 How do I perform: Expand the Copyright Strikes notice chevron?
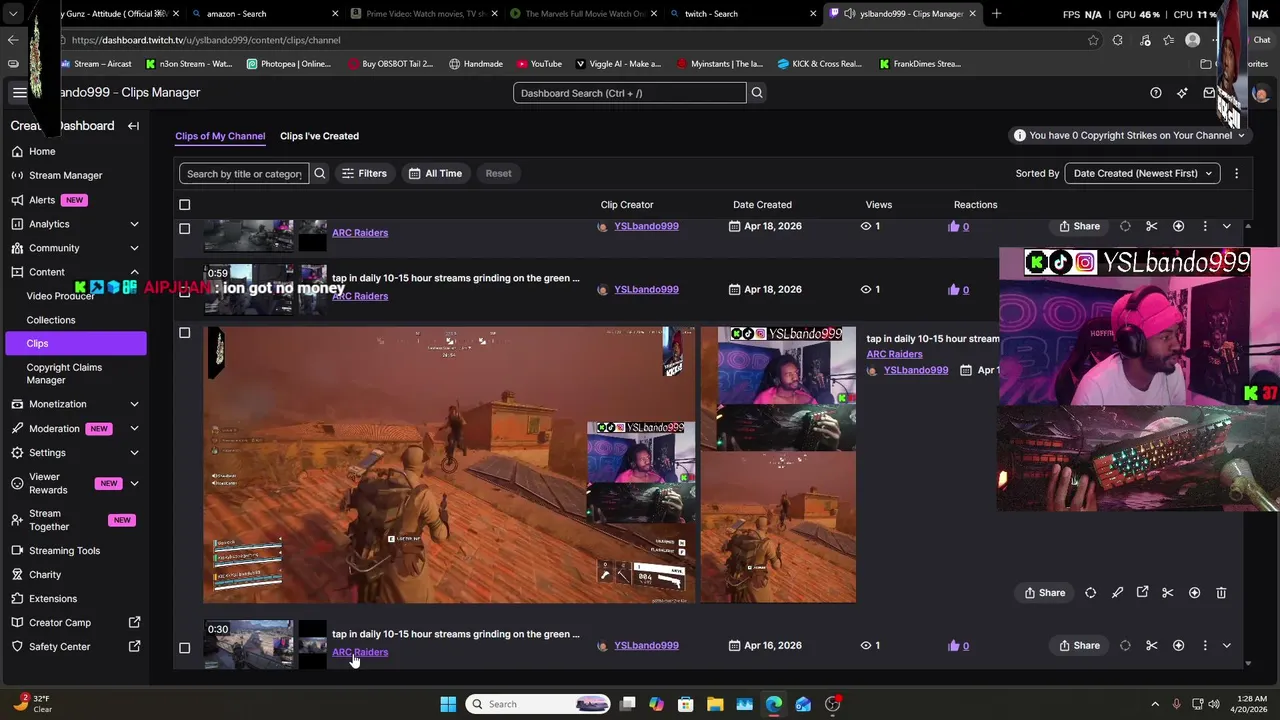point(1241,136)
